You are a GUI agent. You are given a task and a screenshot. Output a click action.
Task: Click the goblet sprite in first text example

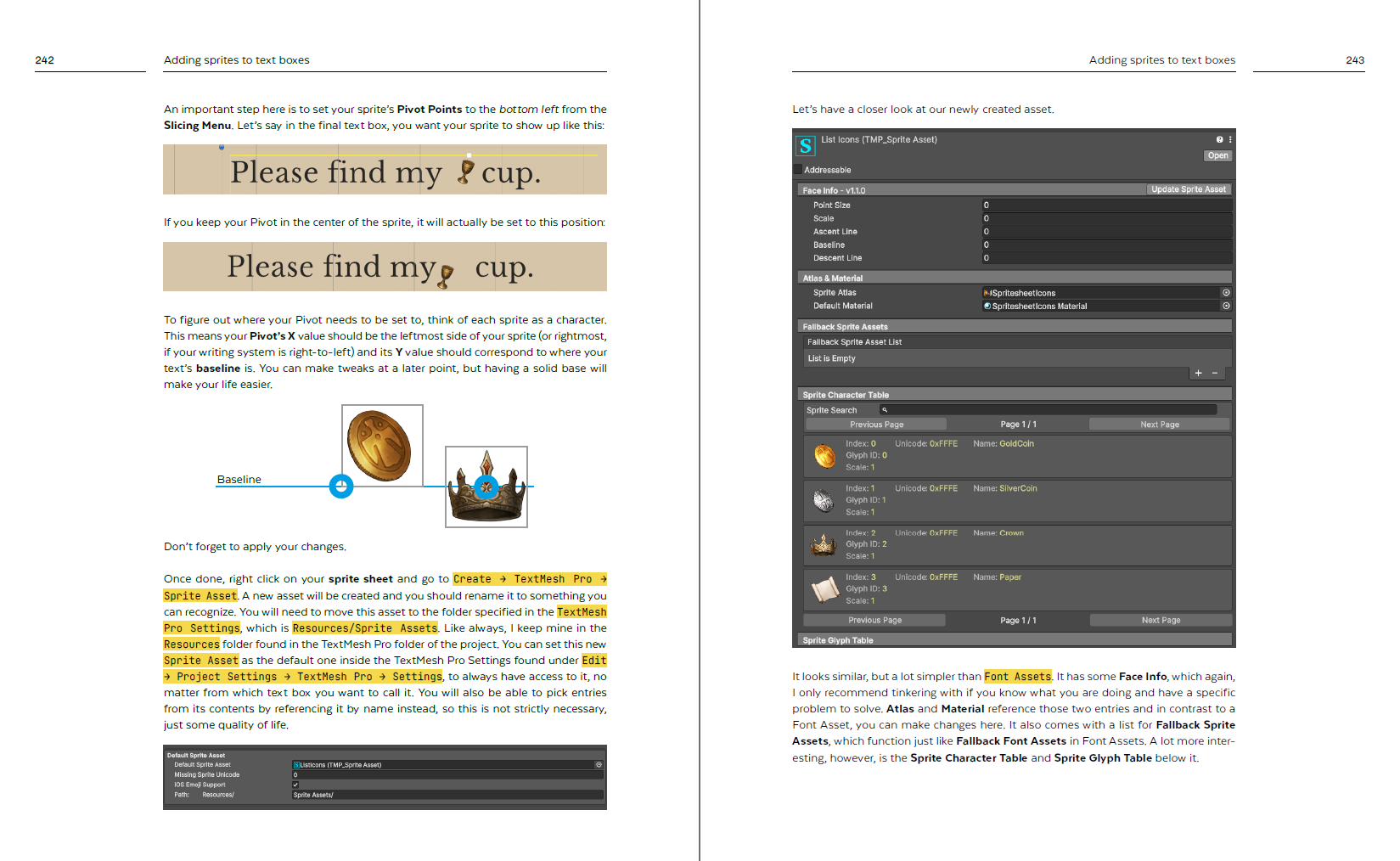(x=465, y=171)
